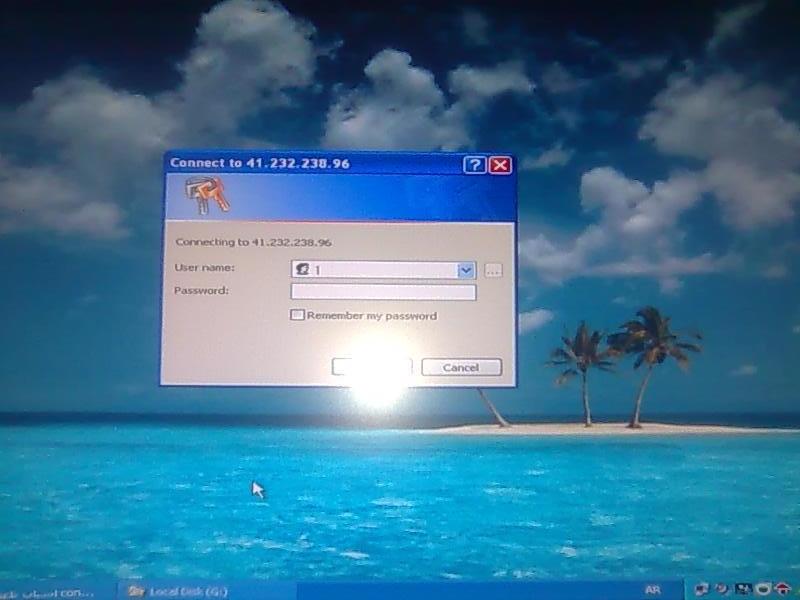800x600 pixels.
Task: Click the second system tray icon from left
Action: tap(722, 590)
